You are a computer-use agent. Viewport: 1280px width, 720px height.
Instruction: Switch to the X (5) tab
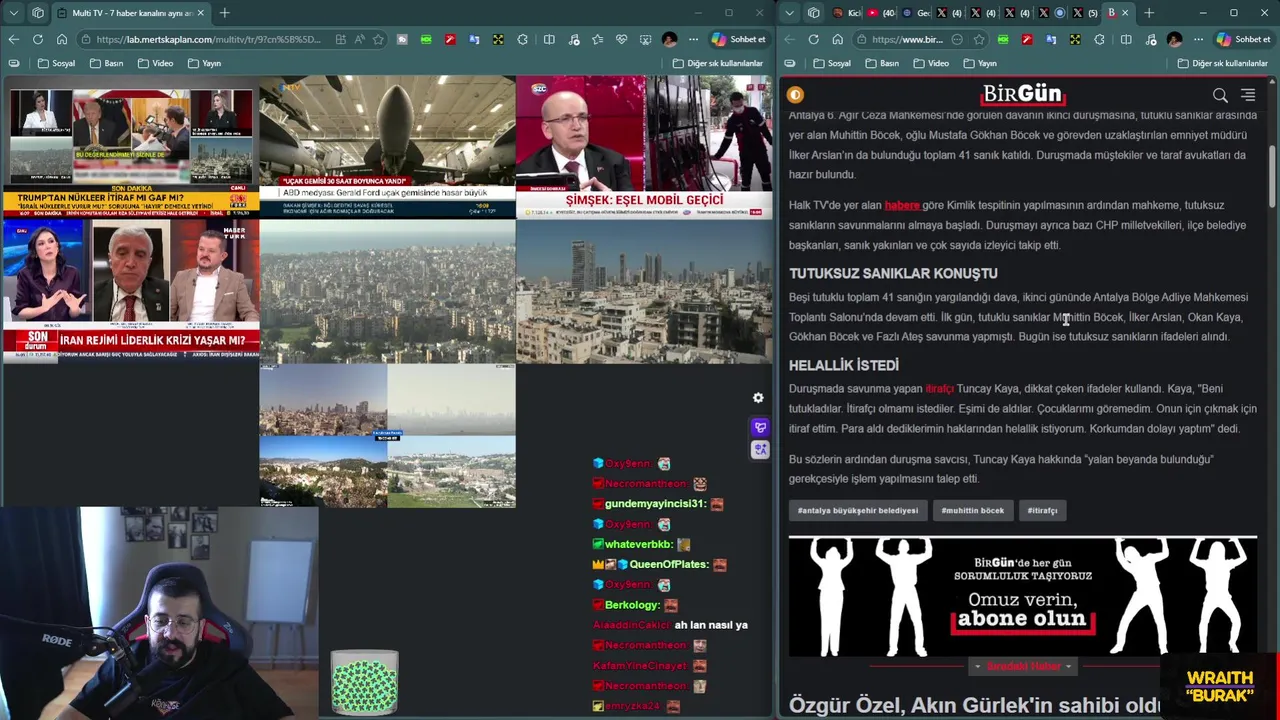click(x=1084, y=13)
